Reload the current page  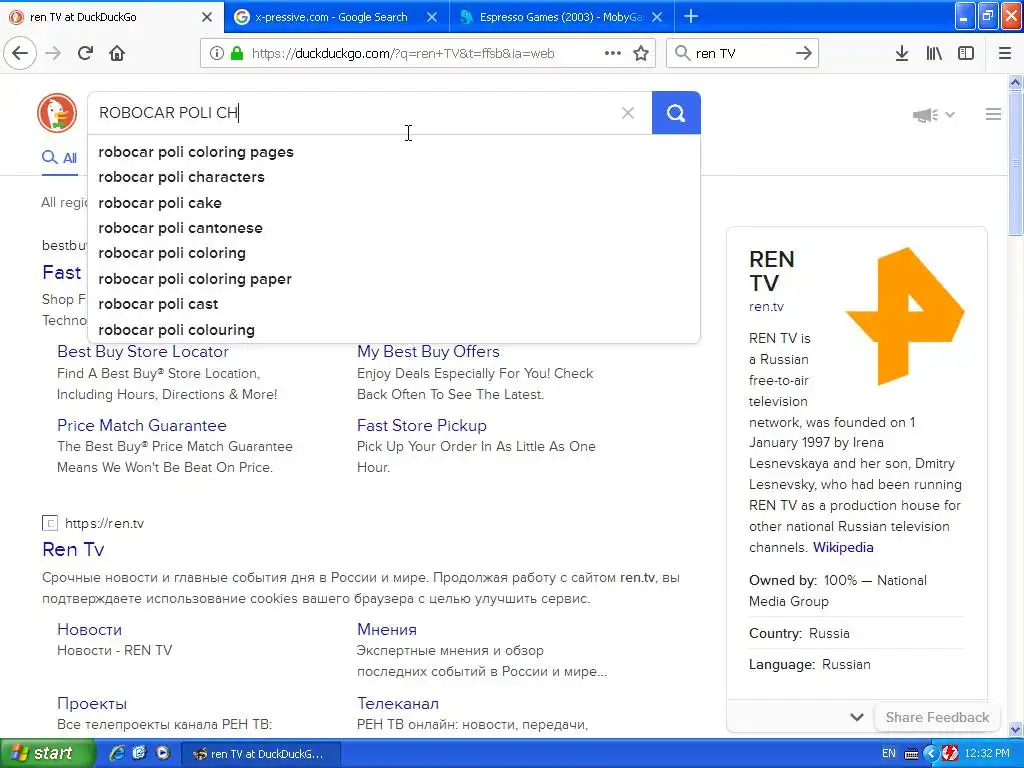(x=85, y=53)
